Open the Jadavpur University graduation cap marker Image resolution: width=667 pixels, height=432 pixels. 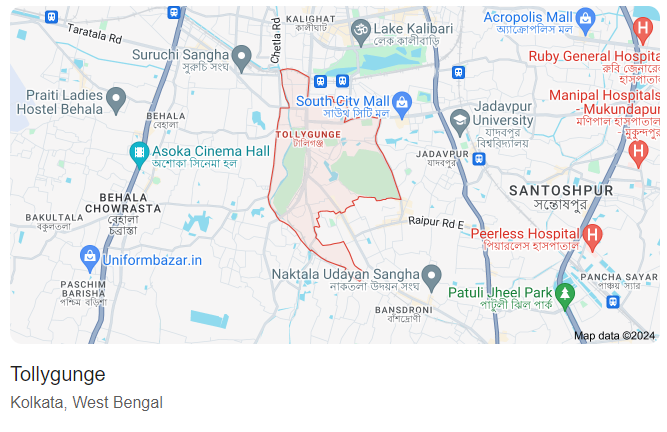pyautogui.click(x=460, y=122)
